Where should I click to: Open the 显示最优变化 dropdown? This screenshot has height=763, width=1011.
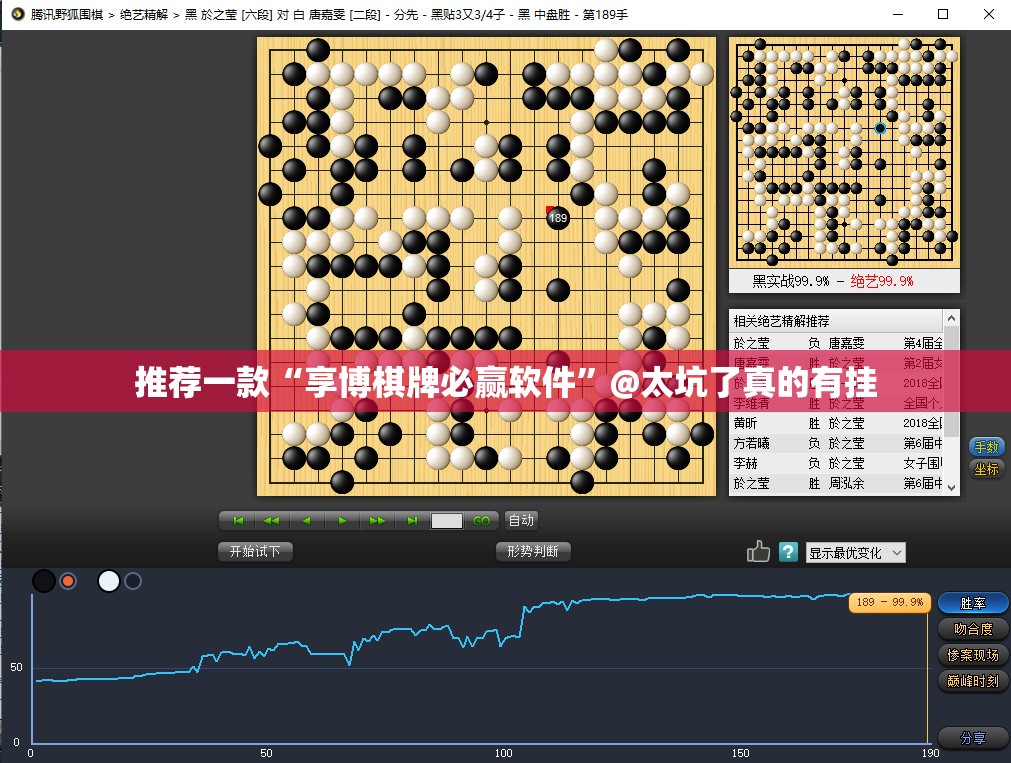[x=854, y=552]
